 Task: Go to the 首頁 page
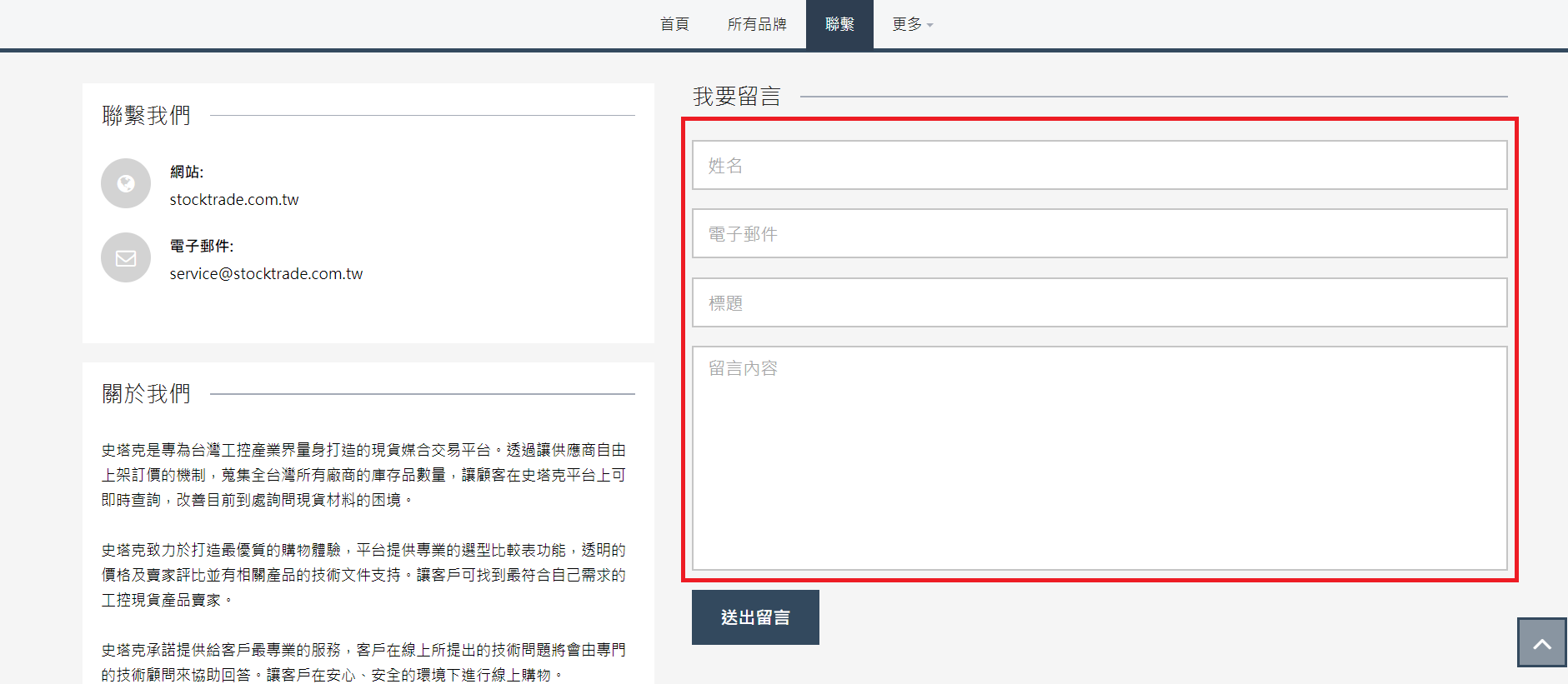click(674, 24)
